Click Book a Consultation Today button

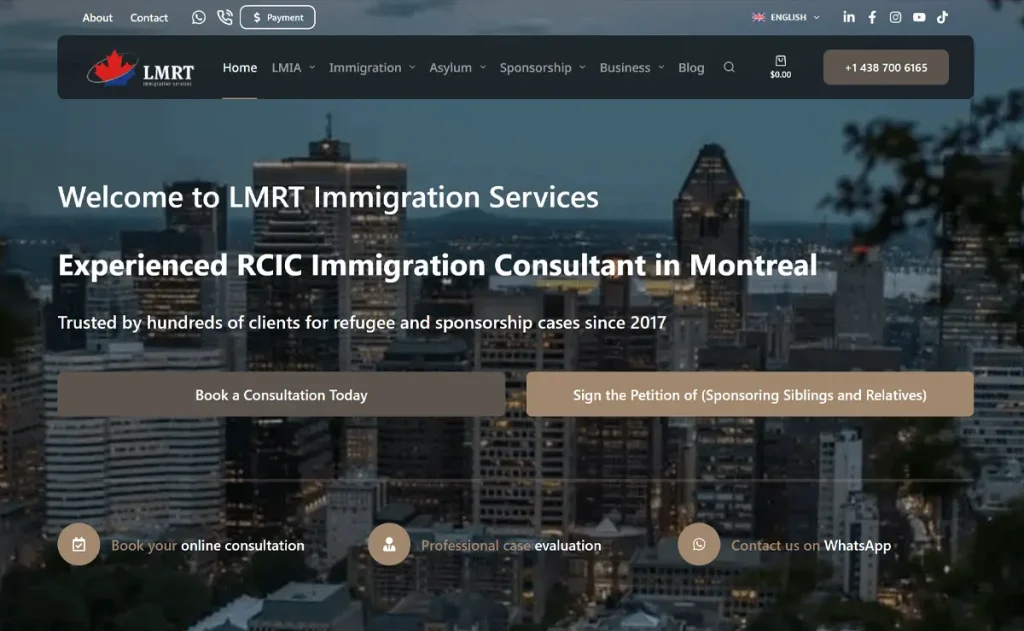[x=281, y=395]
